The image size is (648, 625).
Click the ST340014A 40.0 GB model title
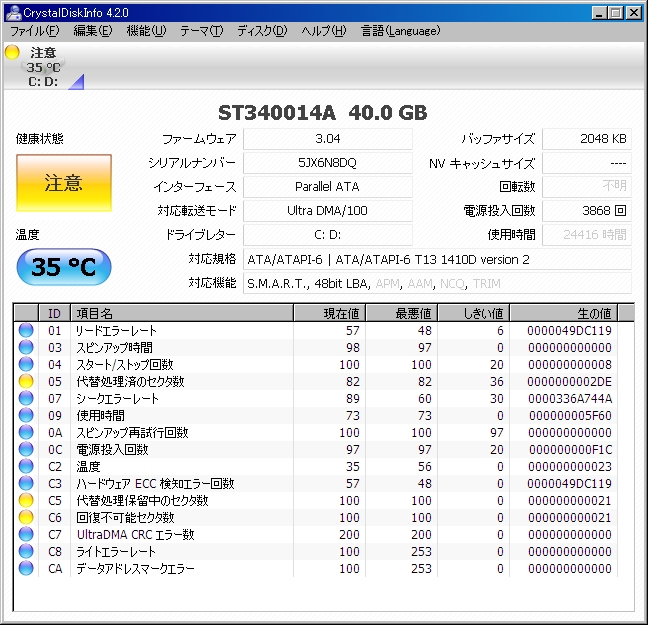(323, 112)
